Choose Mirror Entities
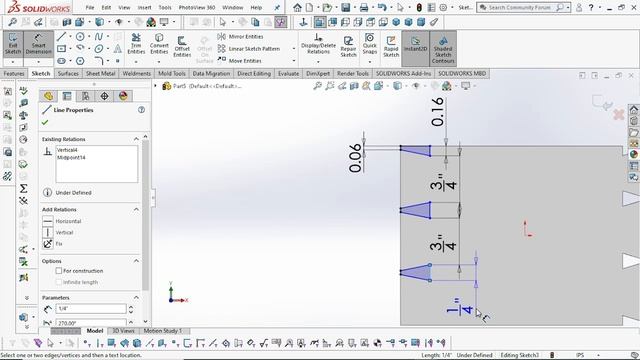Viewport: 640px width, 360px height. pyautogui.click(x=240, y=37)
